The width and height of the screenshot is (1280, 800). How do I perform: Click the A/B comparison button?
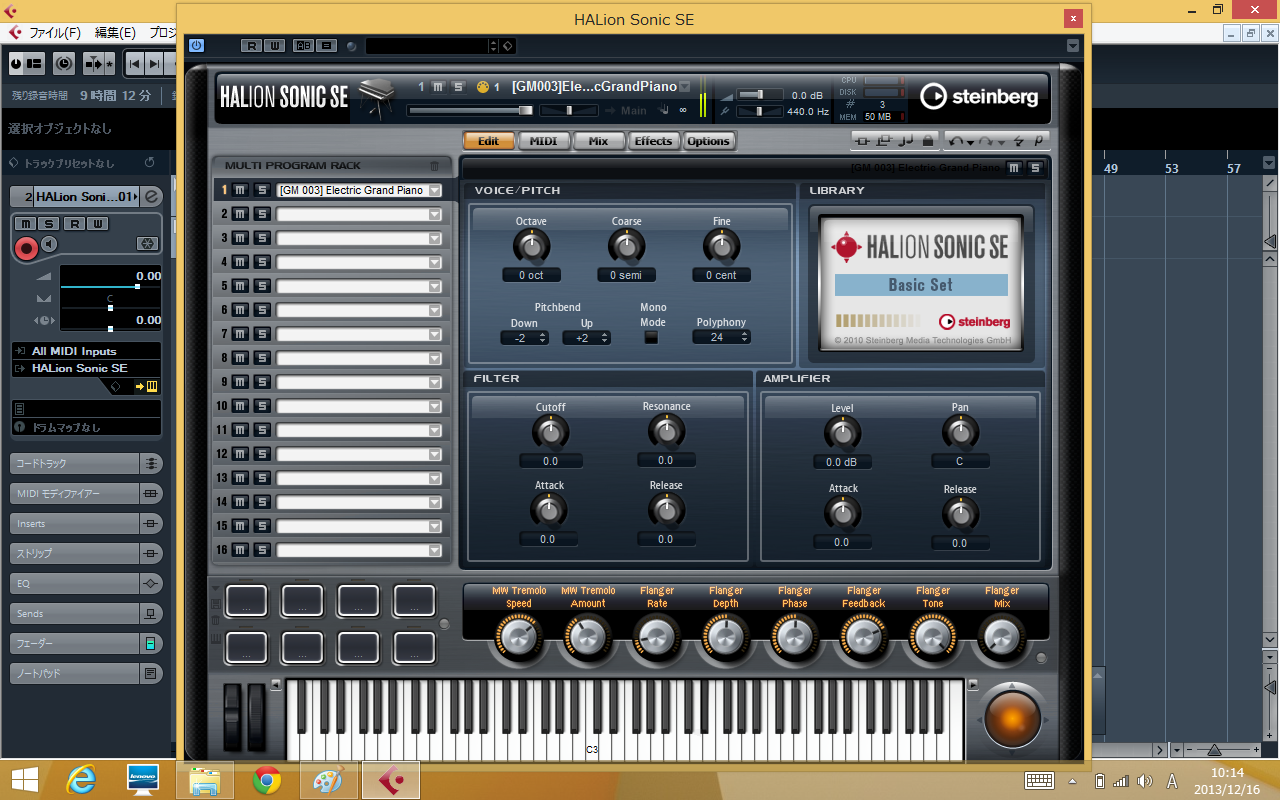302,46
